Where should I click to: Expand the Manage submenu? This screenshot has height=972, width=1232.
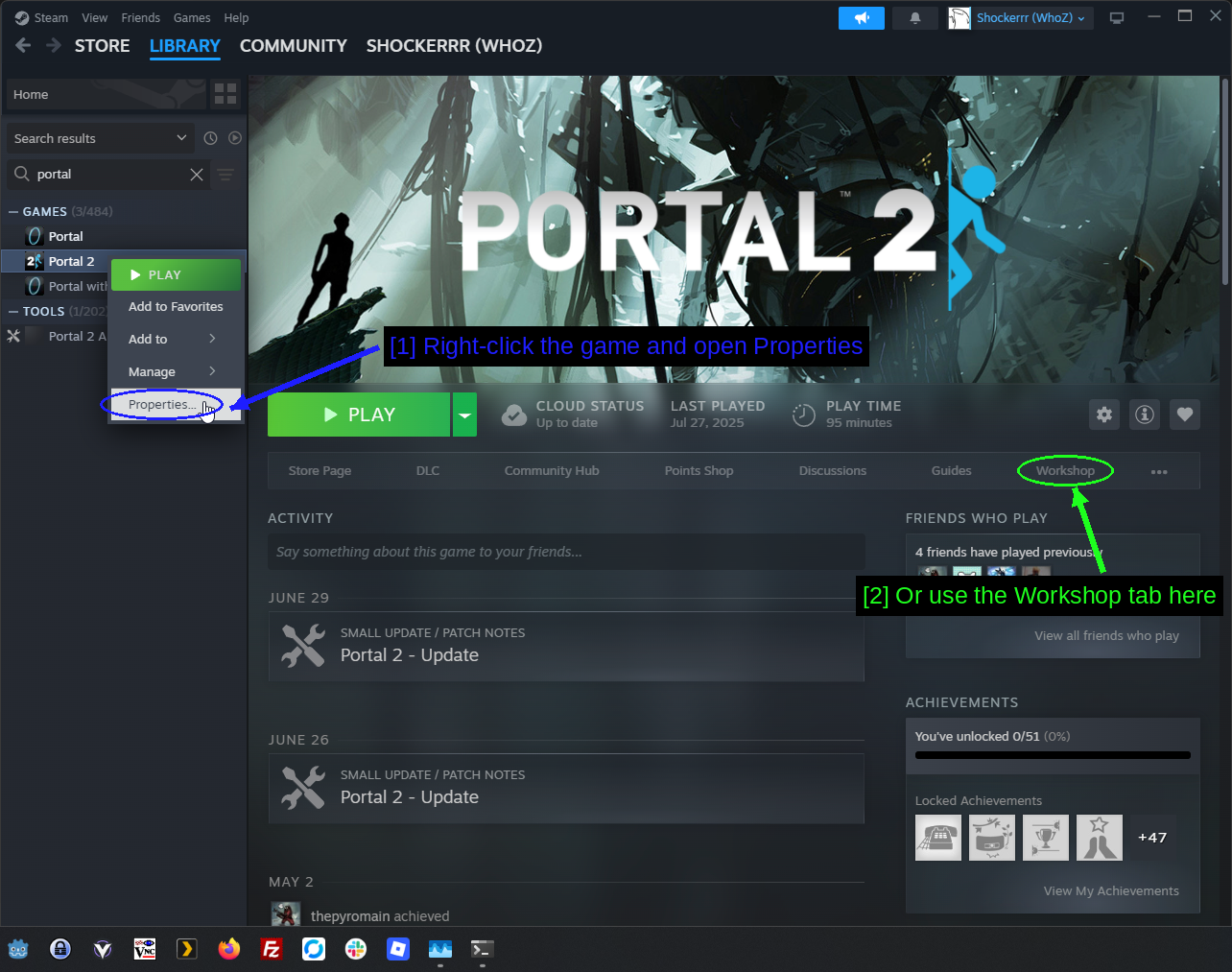tap(176, 371)
